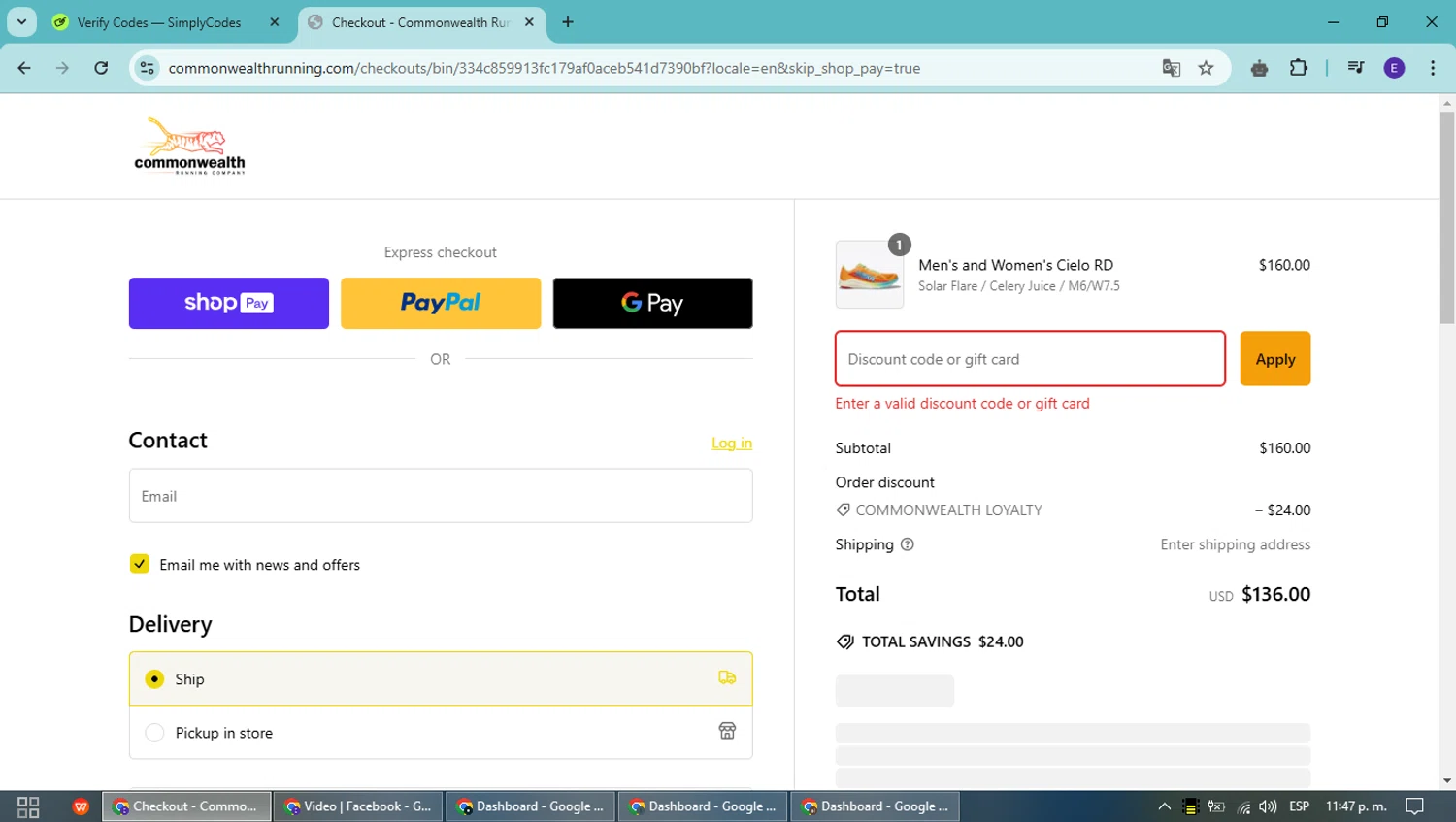
Task: Open the Chrome profile avatar E
Action: (1394, 68)
